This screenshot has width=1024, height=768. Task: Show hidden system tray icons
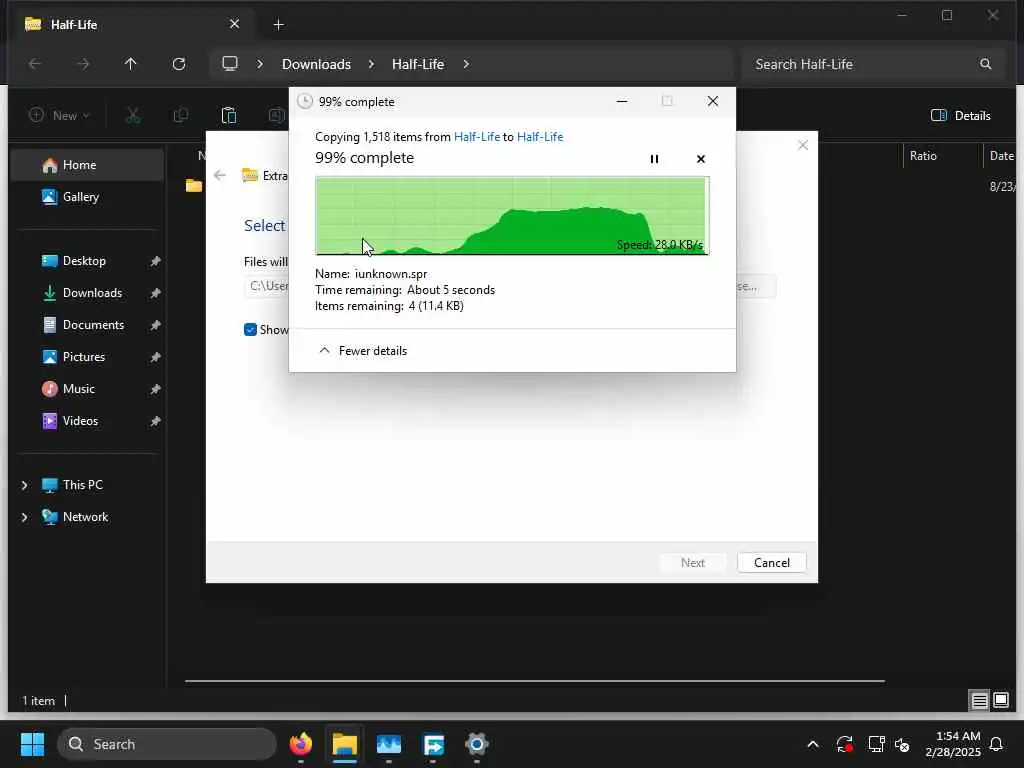[x=812, y=744]
